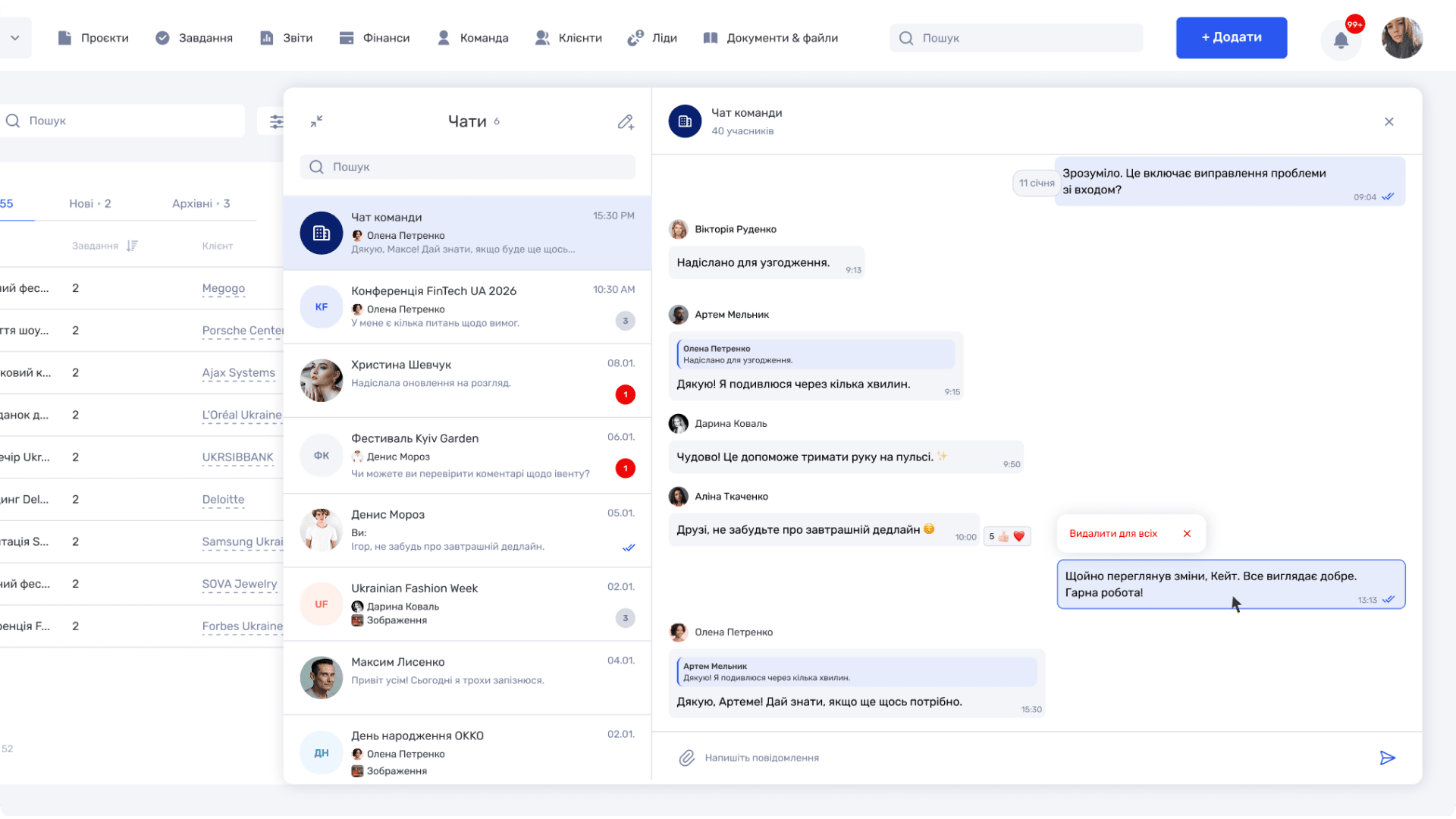Open the Клієнти menu item
The width and height of the screenshot is (1456, 819).
click(x=568, y=38)
